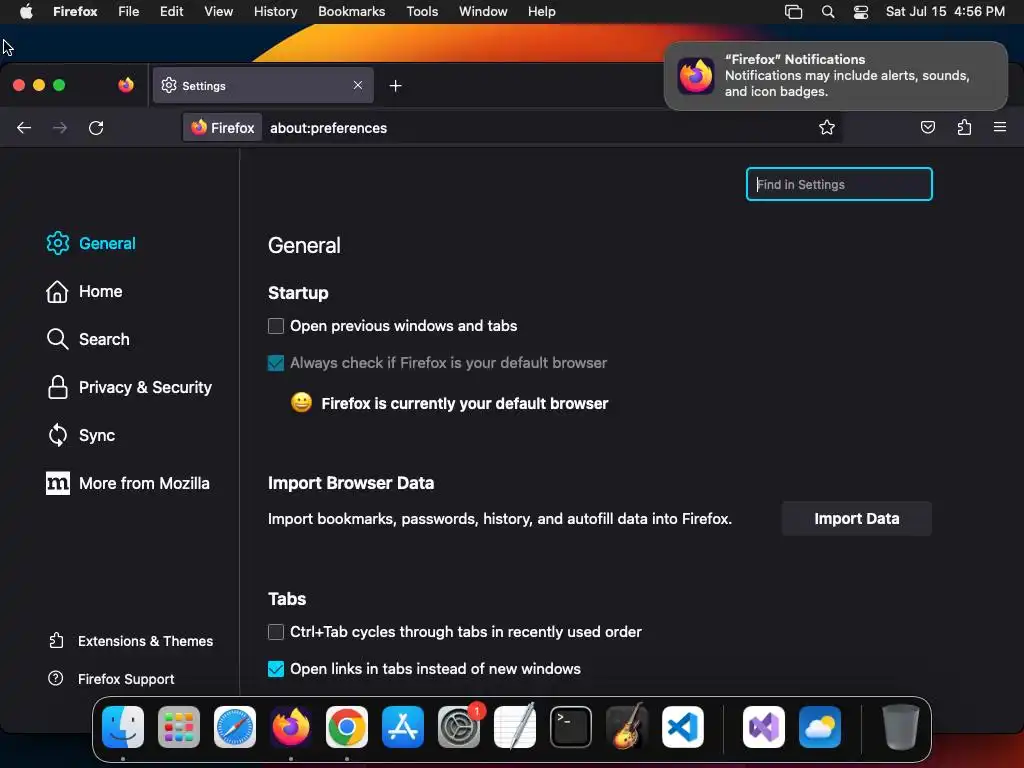This screenshot has height=768, width=1024.
Task: Open More from Mozilla section
Action: (x=128, y=483)
